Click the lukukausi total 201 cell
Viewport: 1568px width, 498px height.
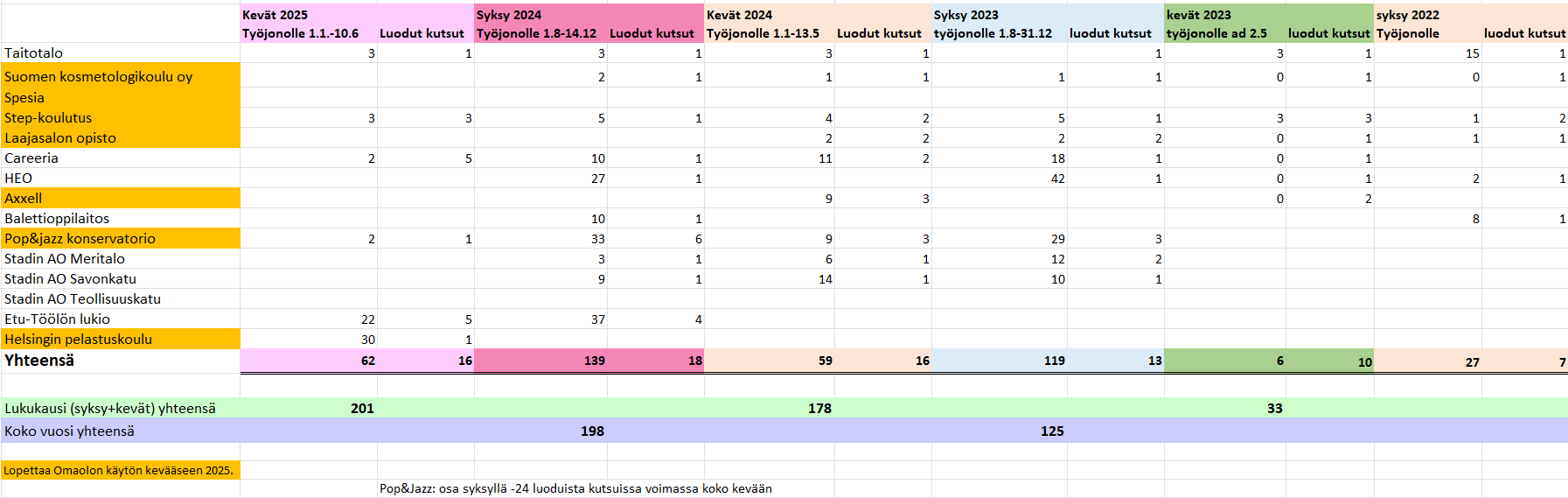pyautogui.click(x=309, y=408)
